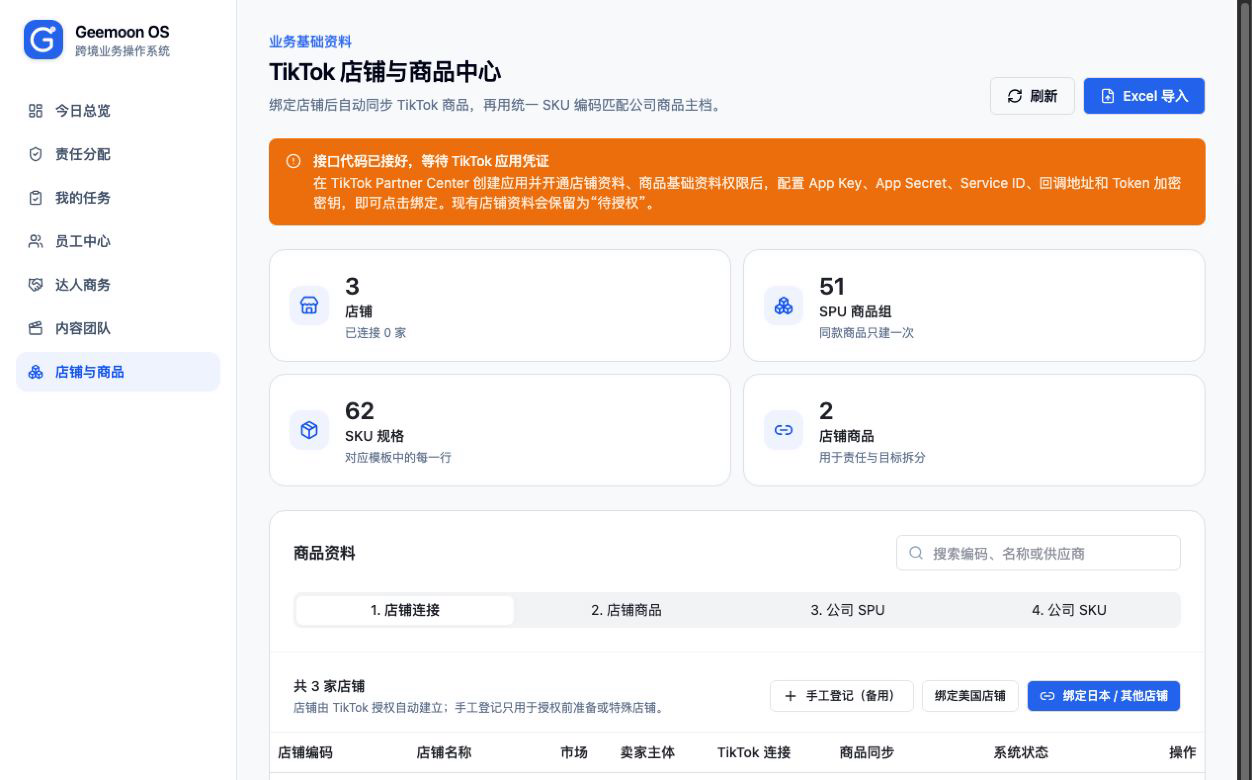Click the 绑定日本 / 其他店铺 button
Screen dimensions: 1252x780
[1104, 696]
